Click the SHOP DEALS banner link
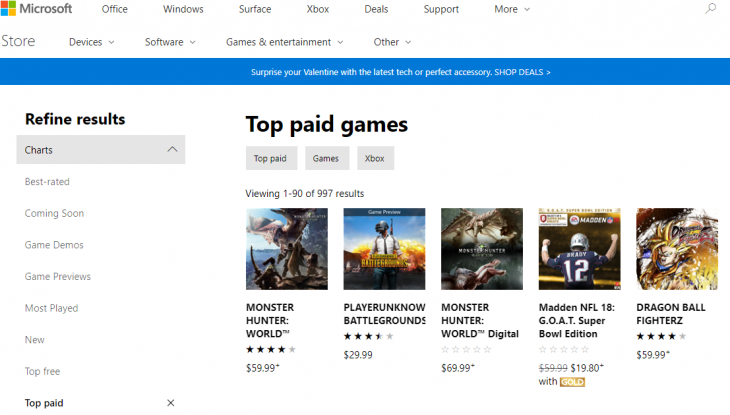This screenshot has width=730, height=415. pyautogui.click(x=522, y=72)
